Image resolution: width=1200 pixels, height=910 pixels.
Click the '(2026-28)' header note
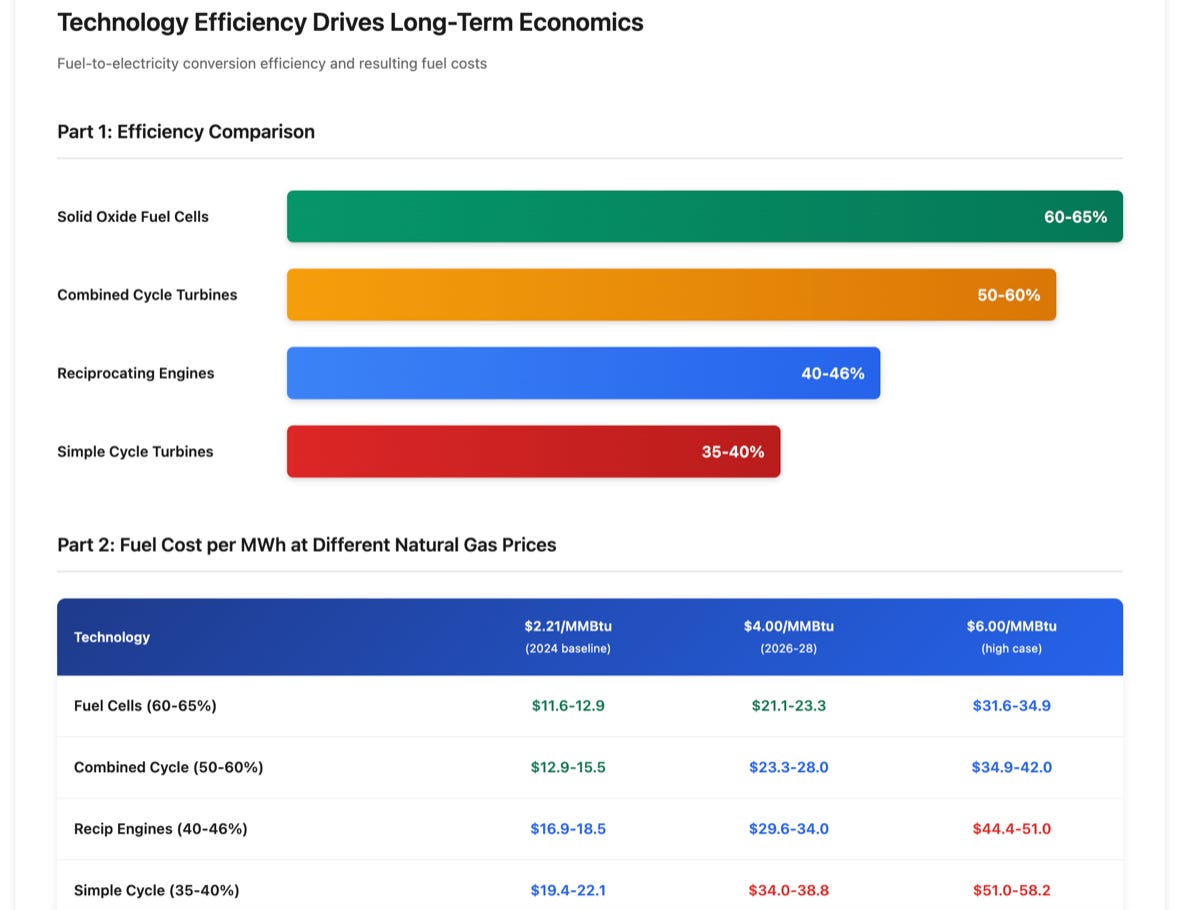789,649
